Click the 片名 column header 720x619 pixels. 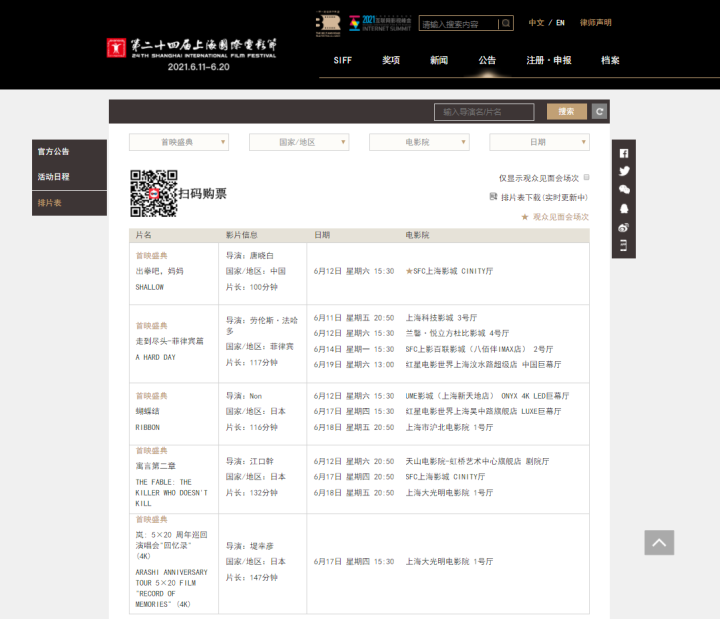coord(143,235)
